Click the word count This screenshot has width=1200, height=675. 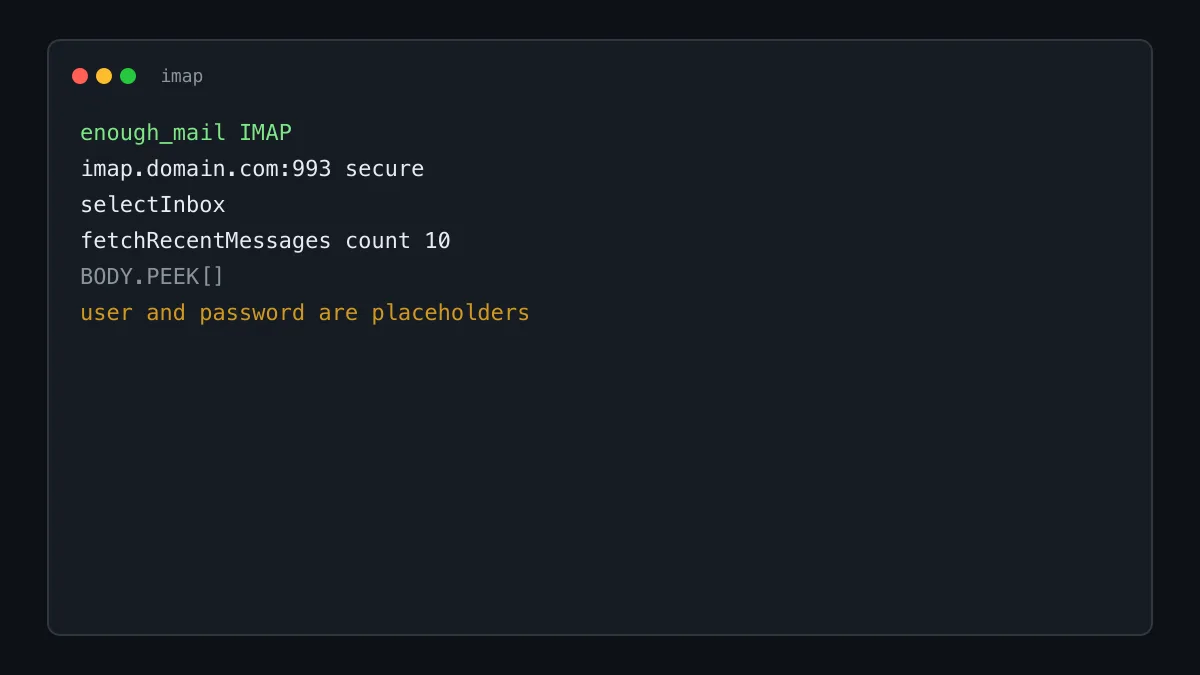(378, 241)
